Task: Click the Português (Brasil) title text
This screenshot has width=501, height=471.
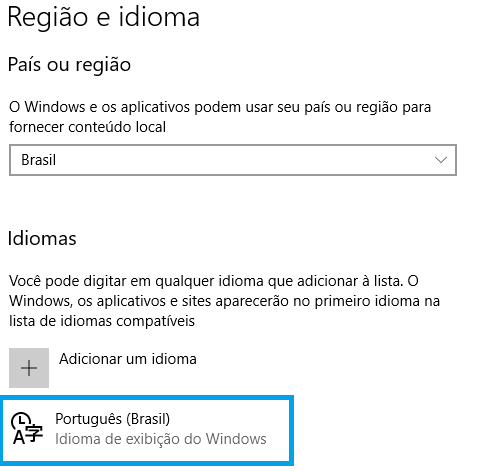Action: 112,419
